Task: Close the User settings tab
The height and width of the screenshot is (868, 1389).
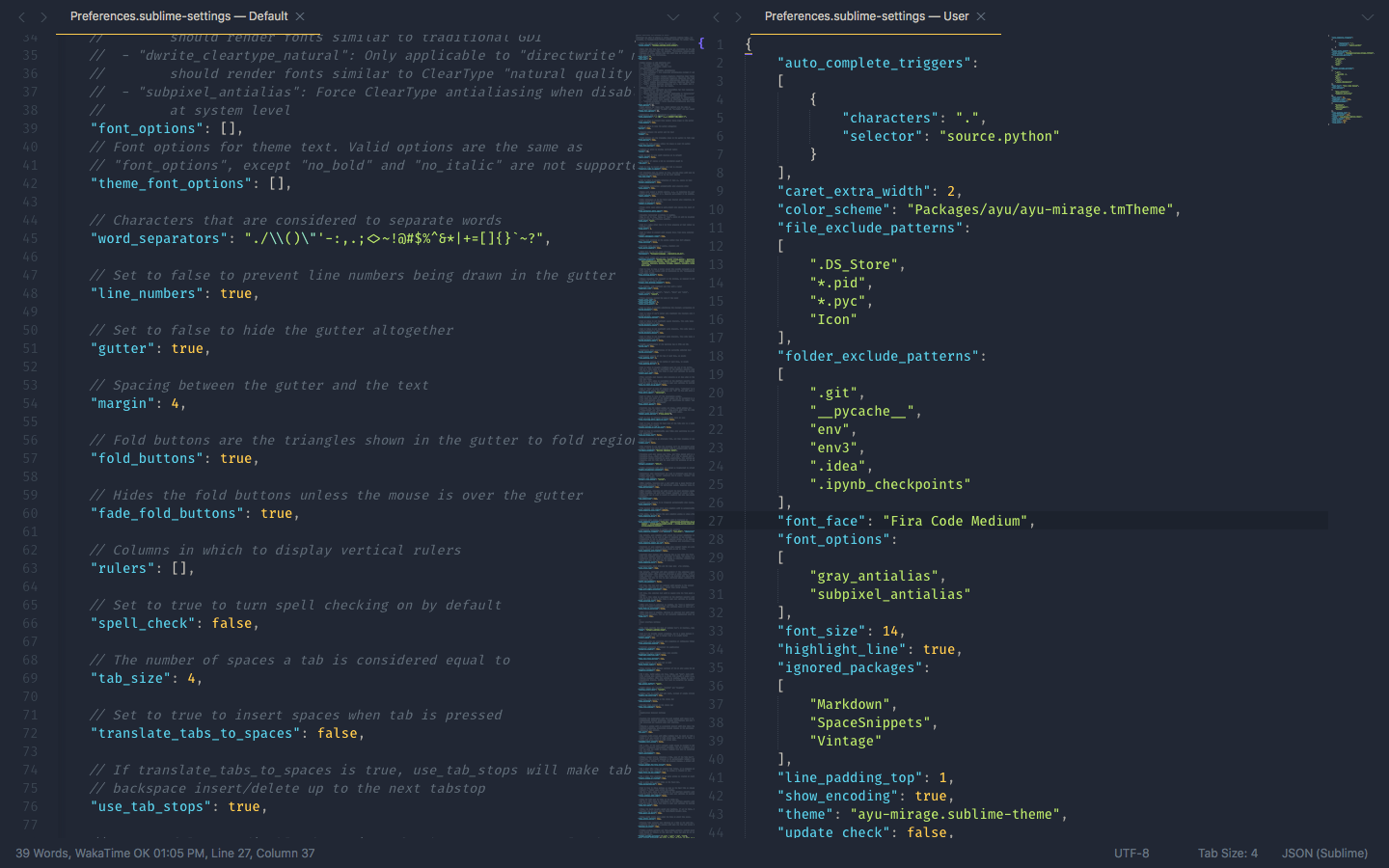Action: click(x=980, y=15)
